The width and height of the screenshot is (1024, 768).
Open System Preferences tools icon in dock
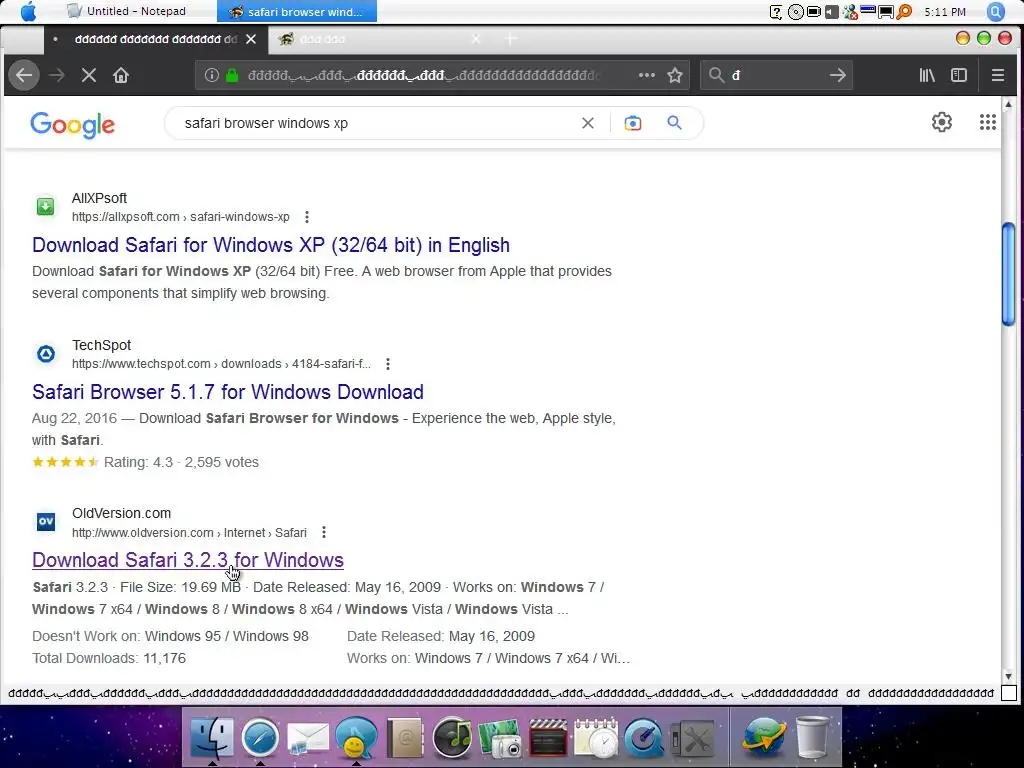tap(692, 738)
